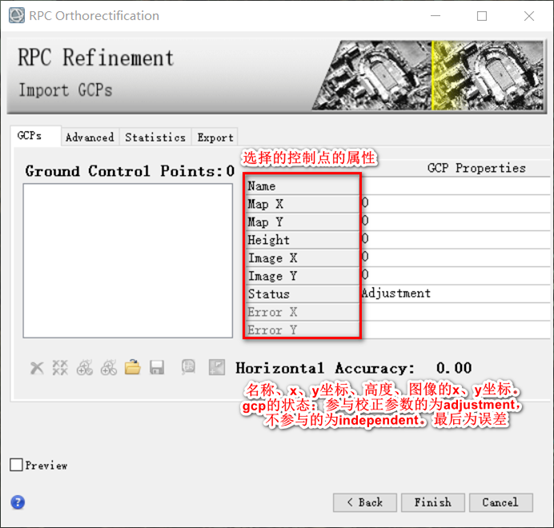Click the Map X value field
Image resolution: width=554 pixels, height=528 pixels.
coord(456,203)
